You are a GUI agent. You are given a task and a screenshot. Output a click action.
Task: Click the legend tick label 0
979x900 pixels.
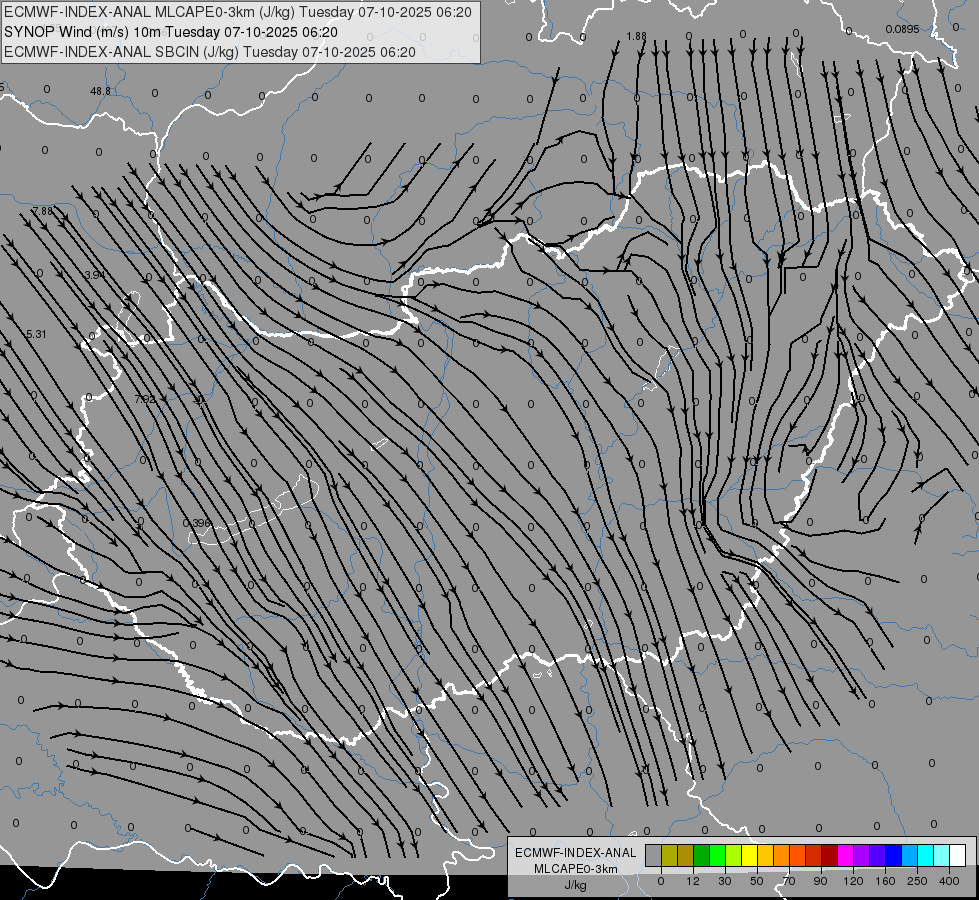(x=661, y=881)
